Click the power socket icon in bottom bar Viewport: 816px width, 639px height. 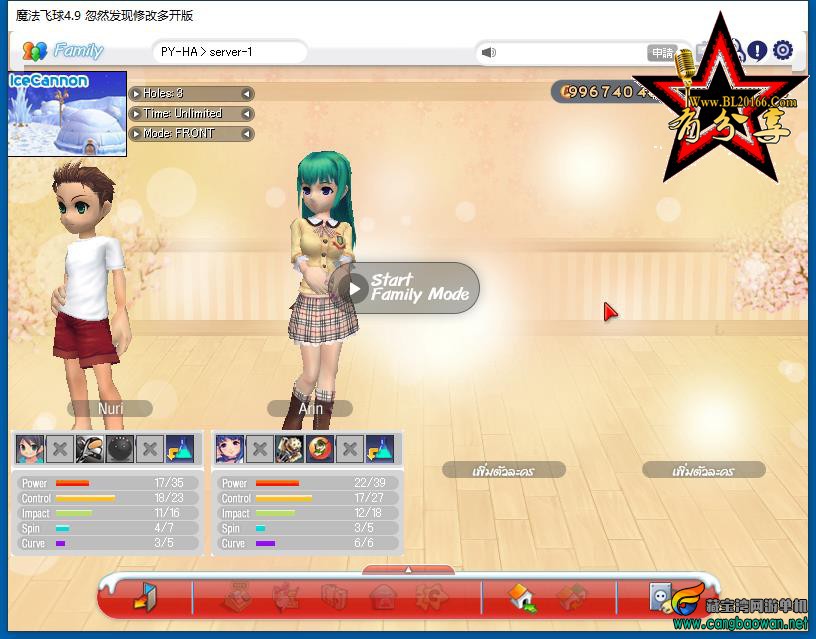(x=660, y=597)
